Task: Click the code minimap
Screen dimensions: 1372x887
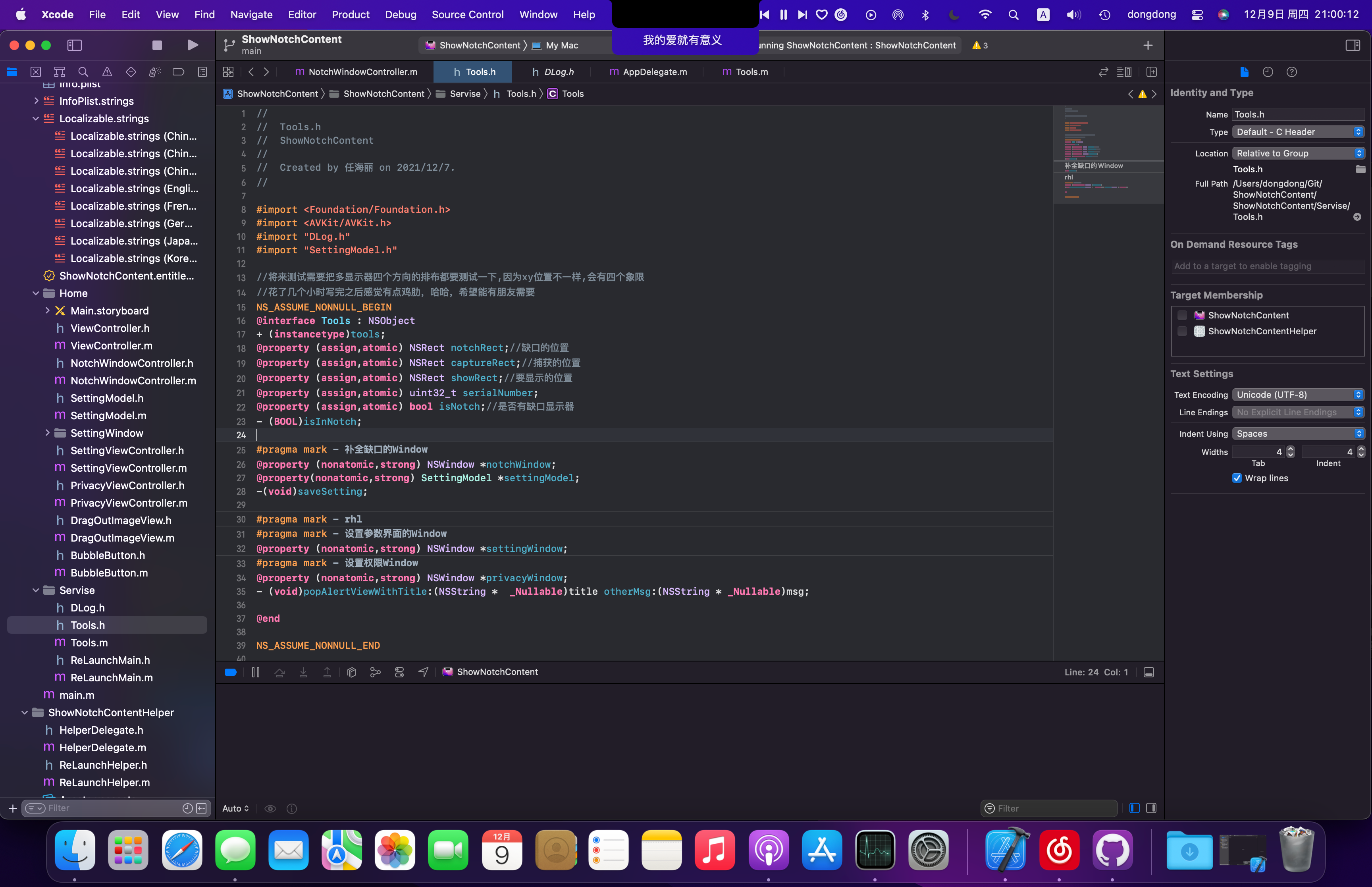Action: [x=1108, y=154]
